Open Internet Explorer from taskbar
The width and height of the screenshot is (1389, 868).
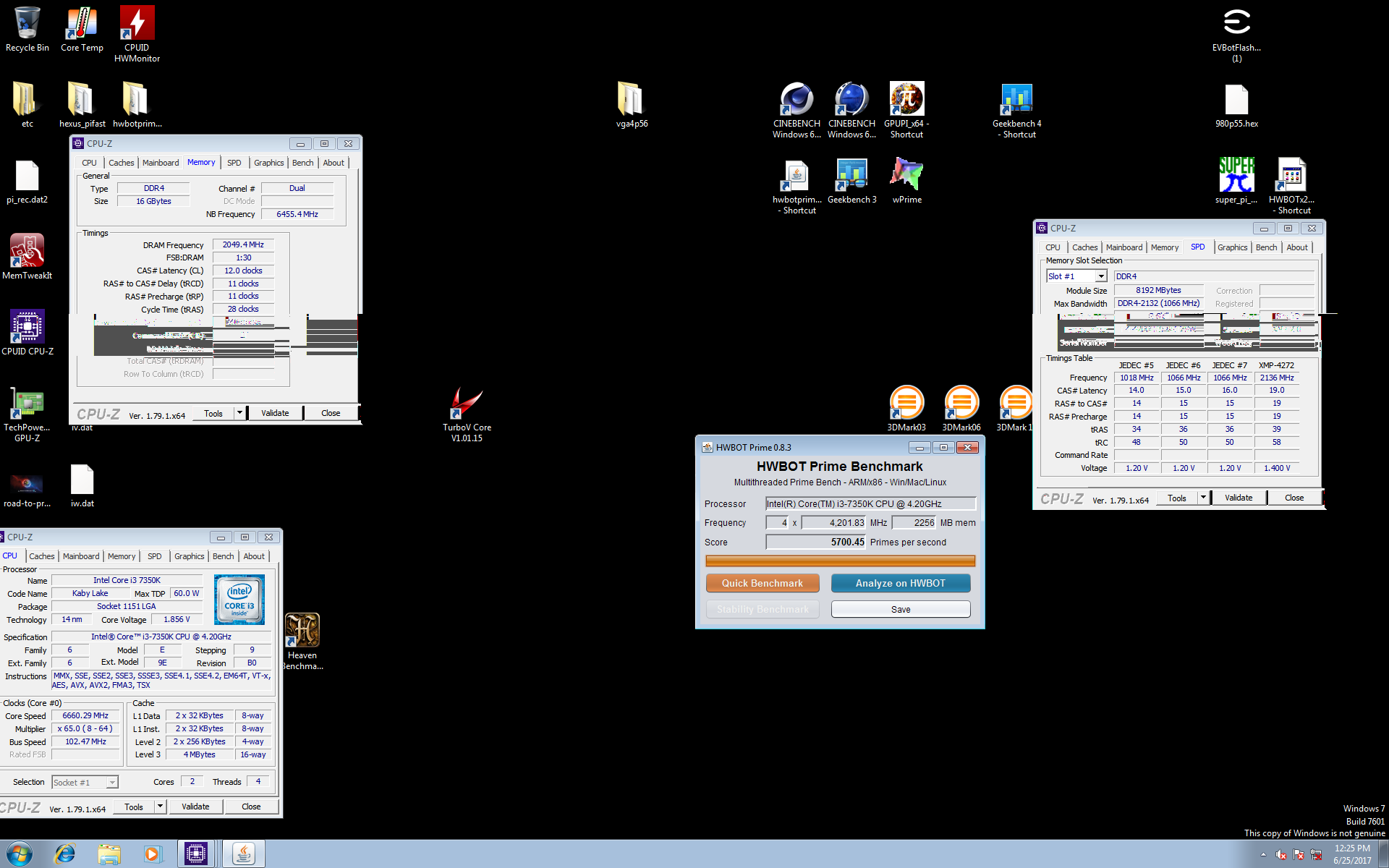click(65, 854)
